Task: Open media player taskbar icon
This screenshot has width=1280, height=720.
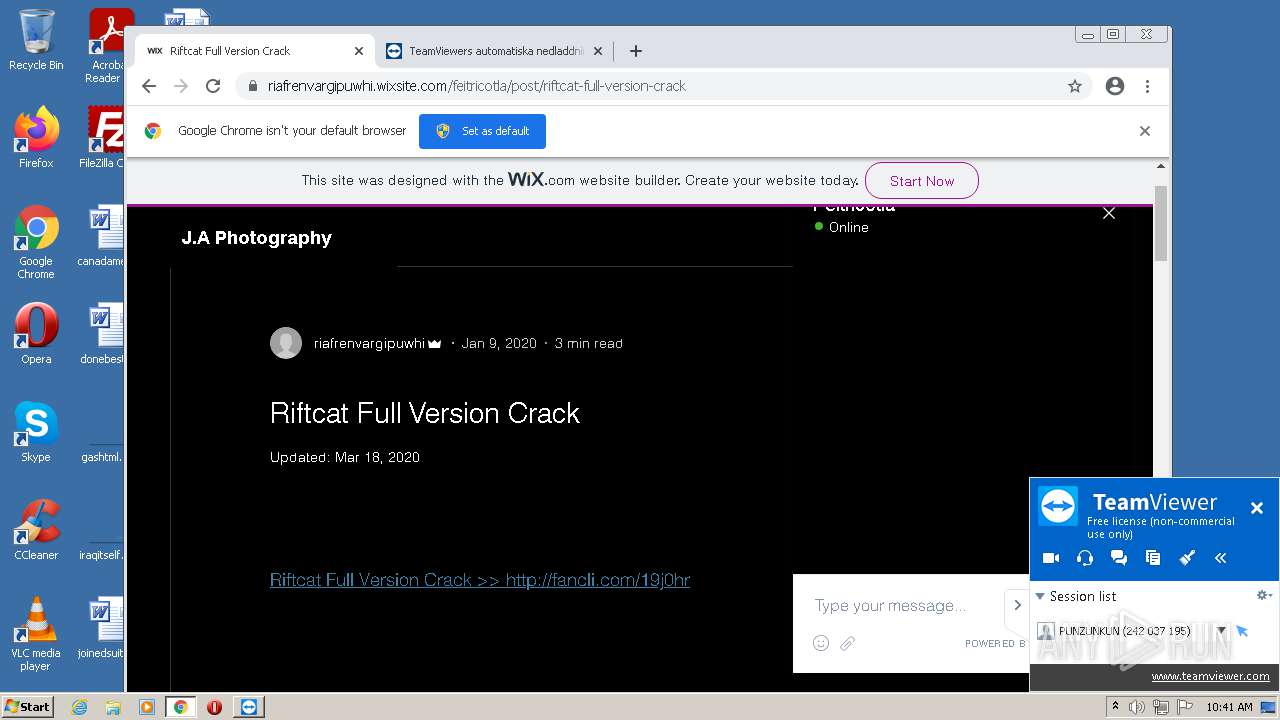Action: (147, 707)
